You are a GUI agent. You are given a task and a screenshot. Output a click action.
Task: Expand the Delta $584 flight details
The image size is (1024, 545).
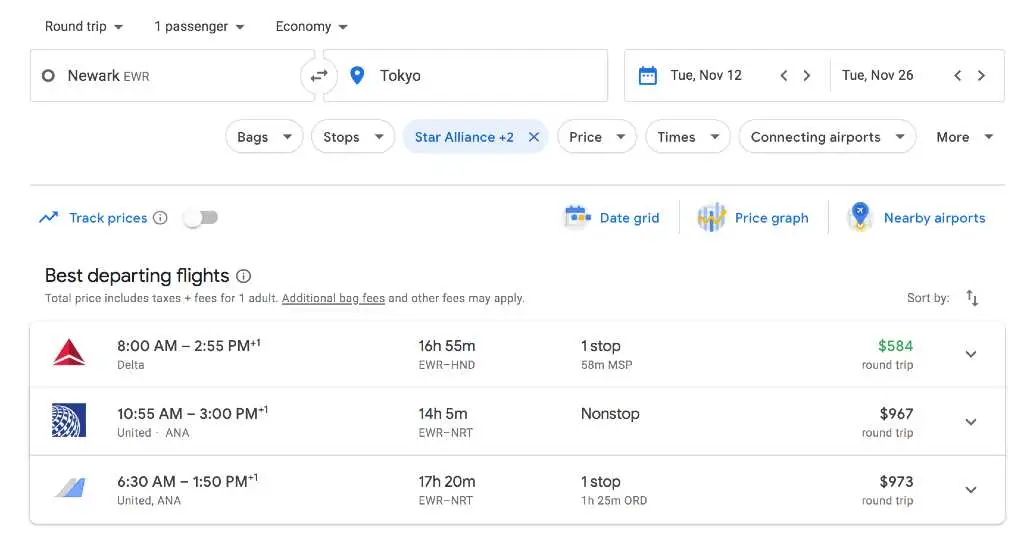pos(970,354)
